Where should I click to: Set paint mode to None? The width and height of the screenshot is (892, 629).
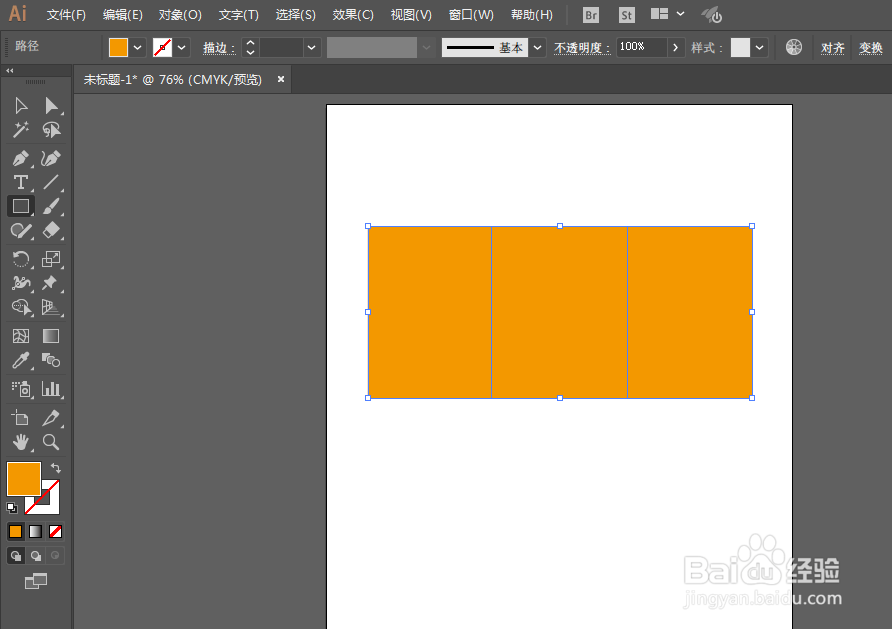pyautogui.click(x=55, y=531)
